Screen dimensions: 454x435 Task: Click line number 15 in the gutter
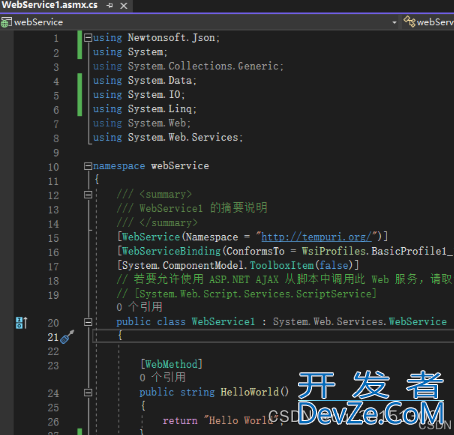[53, 238]
